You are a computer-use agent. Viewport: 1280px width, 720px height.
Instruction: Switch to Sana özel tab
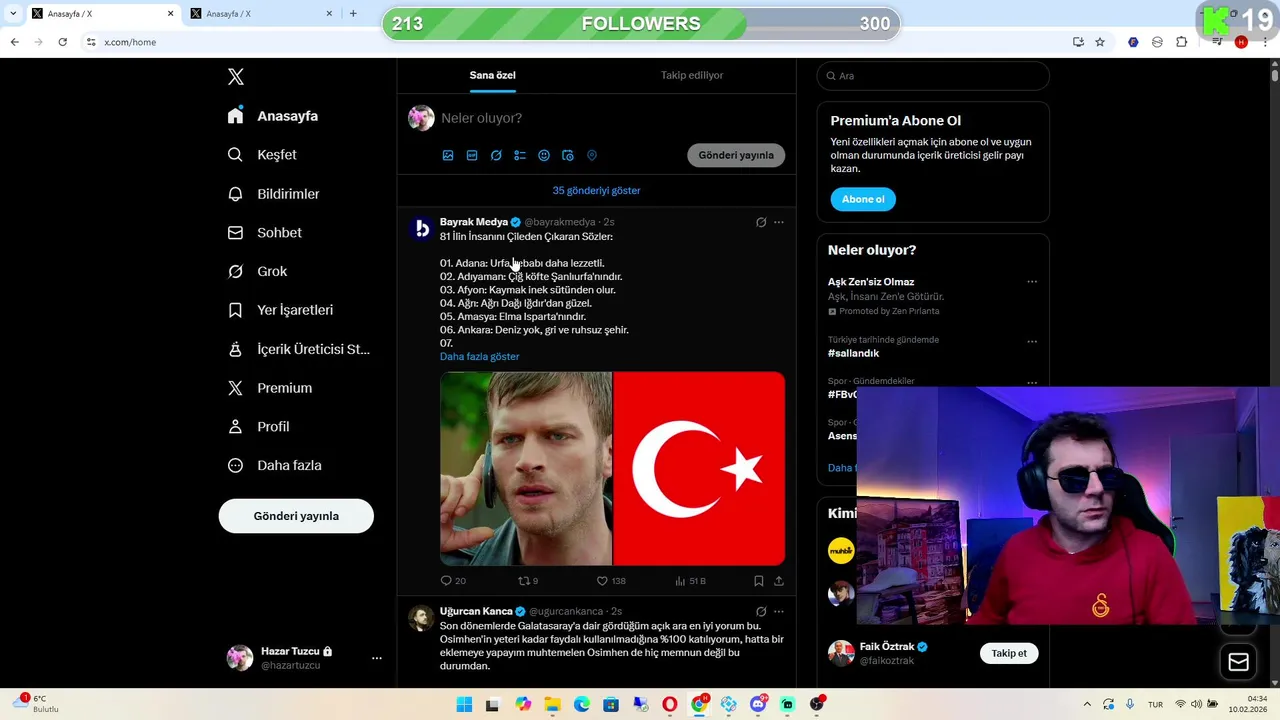click(x=493, y=75)
